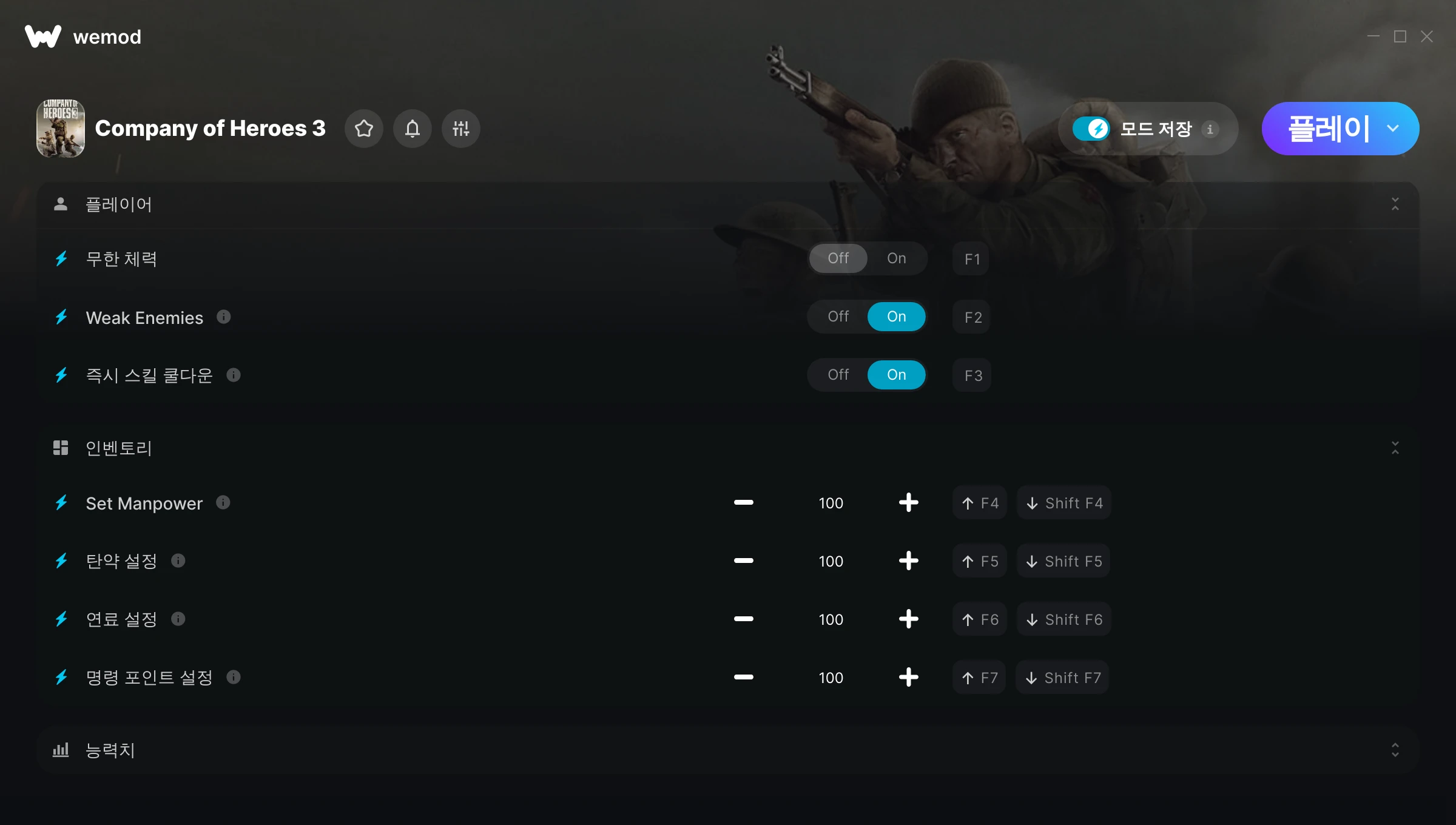Screen dimensions: 1456x825
Task: Collapse the 플레이어 section
Action: (x=1395, y=204)
